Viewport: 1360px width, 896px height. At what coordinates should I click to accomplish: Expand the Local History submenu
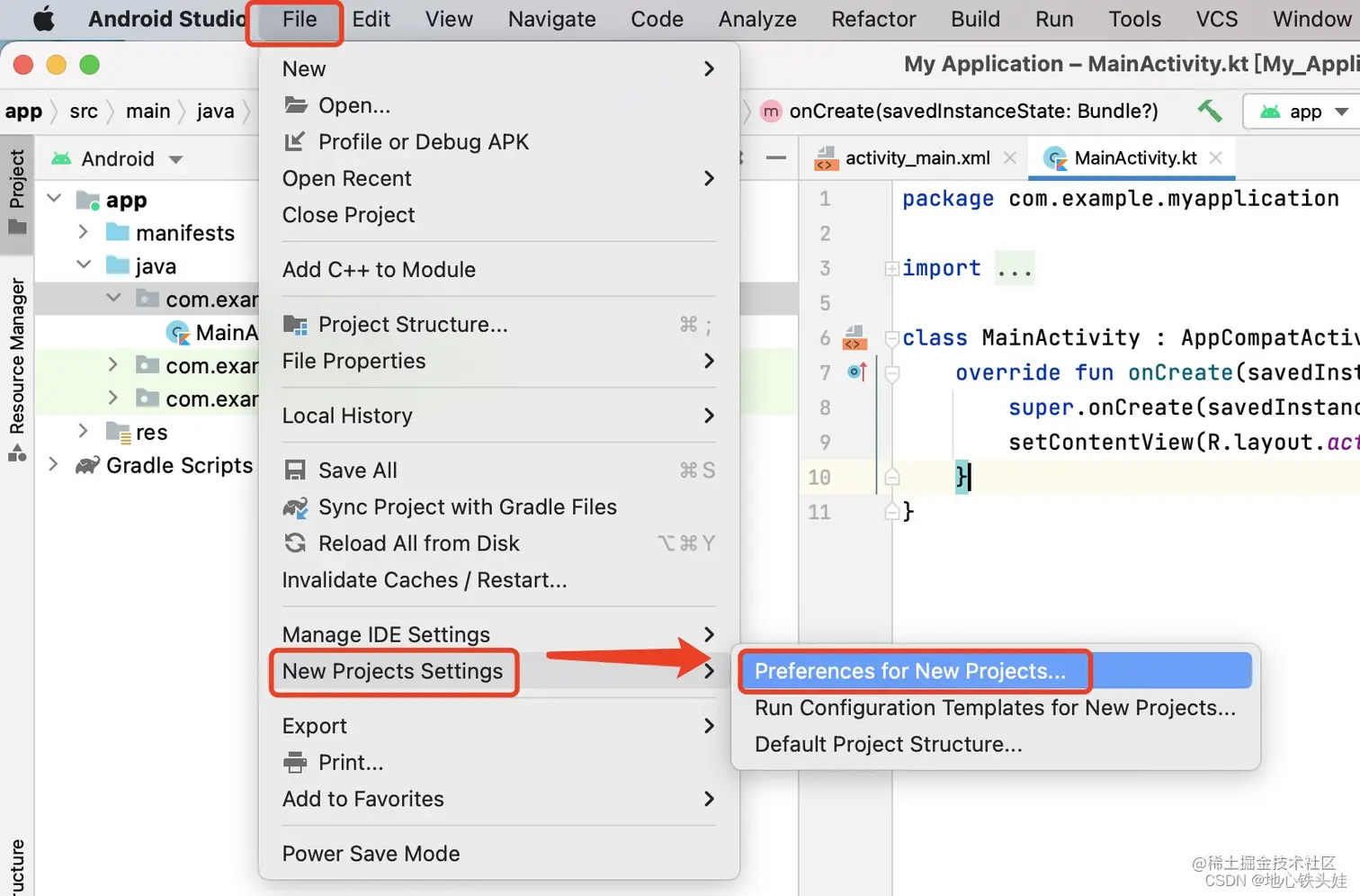click(499, 416)
